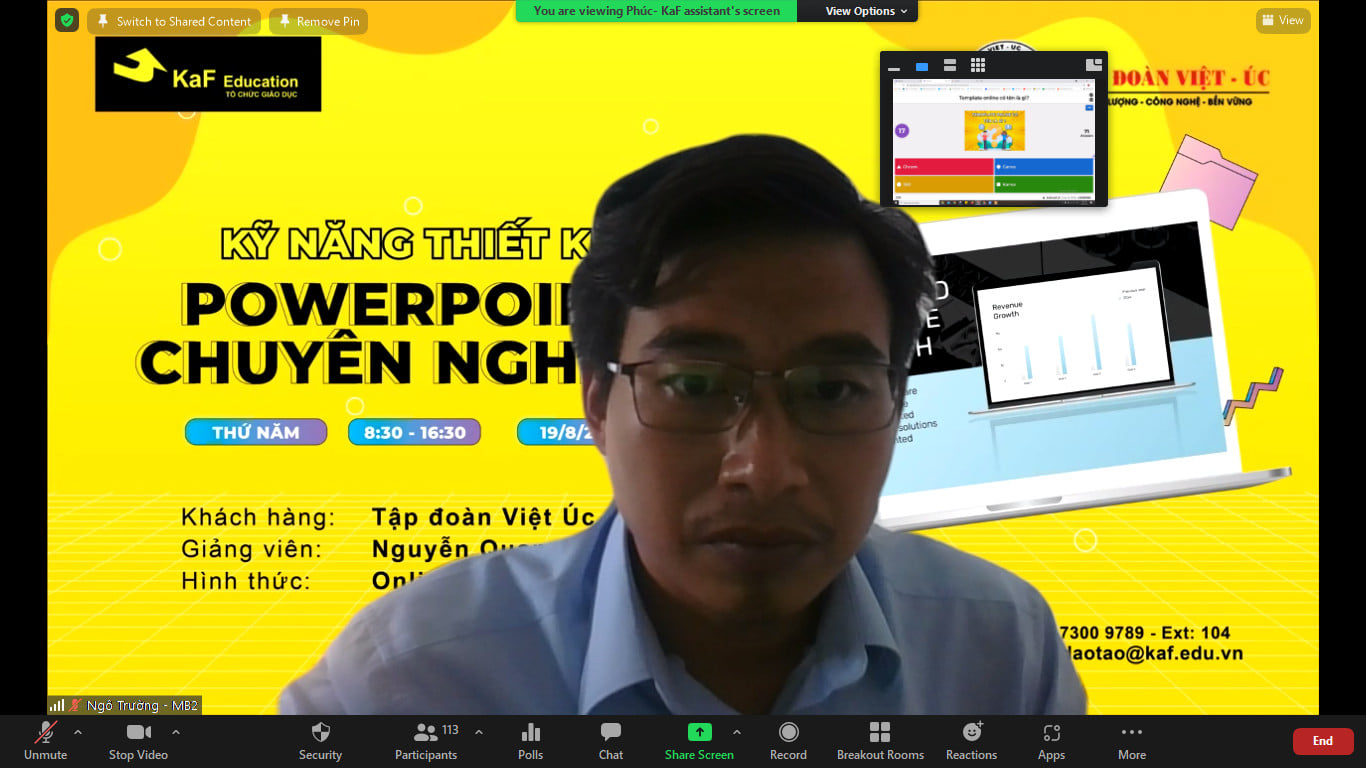Expand video settings arrow next to Stop Video

pyautogui.click(x=176, y=732)
